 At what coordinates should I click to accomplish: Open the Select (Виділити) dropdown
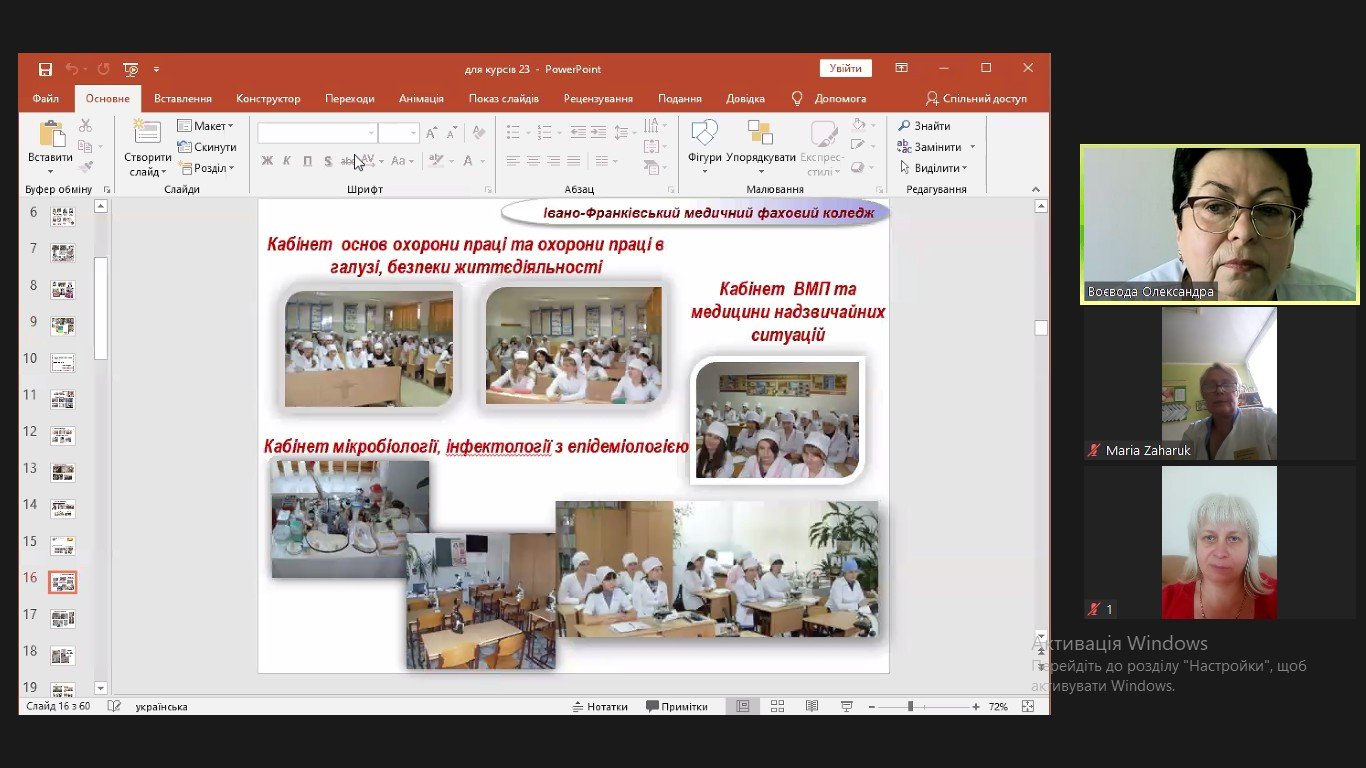coord(934,168)
